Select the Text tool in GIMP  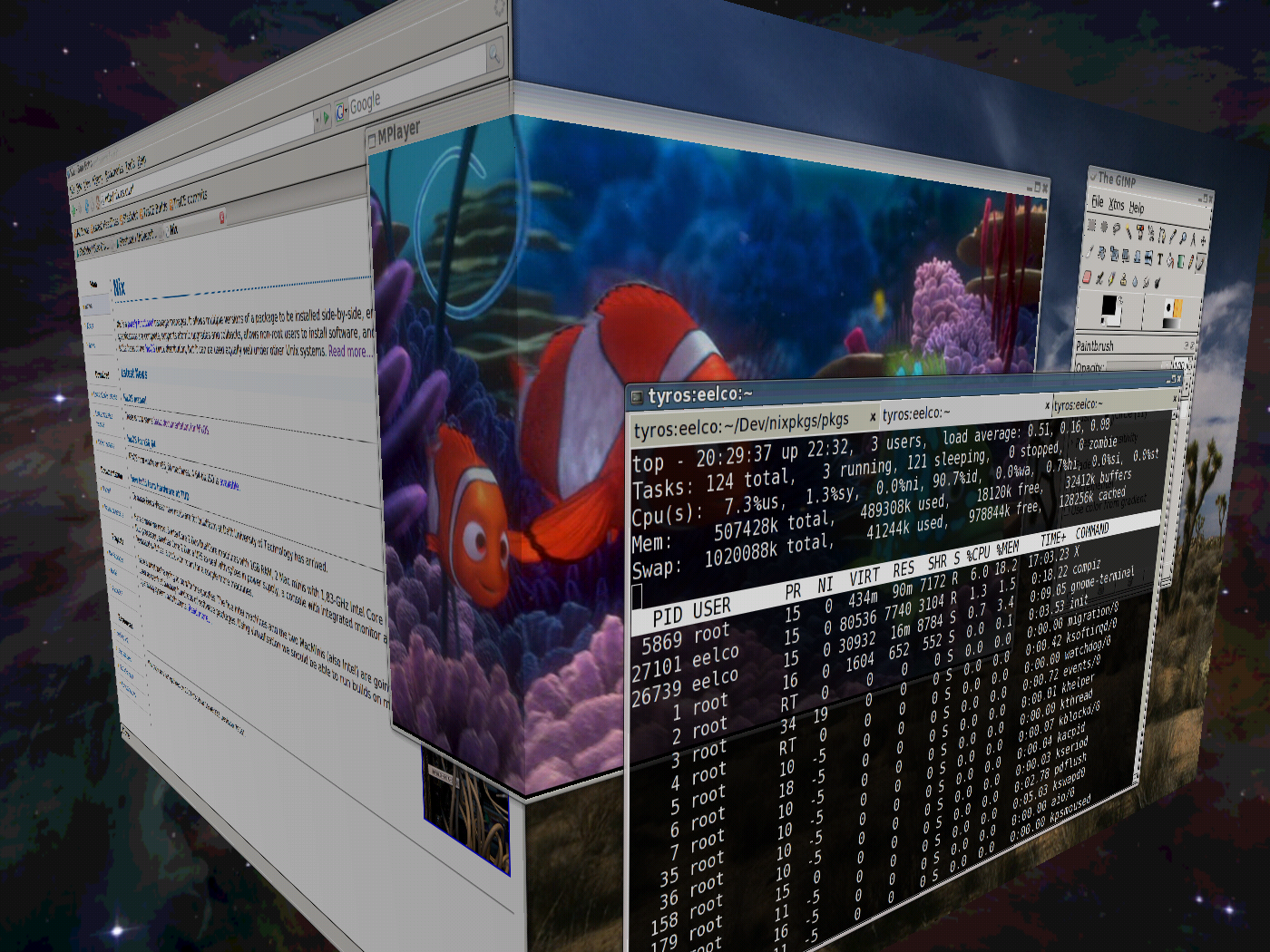coord(1159,259)
